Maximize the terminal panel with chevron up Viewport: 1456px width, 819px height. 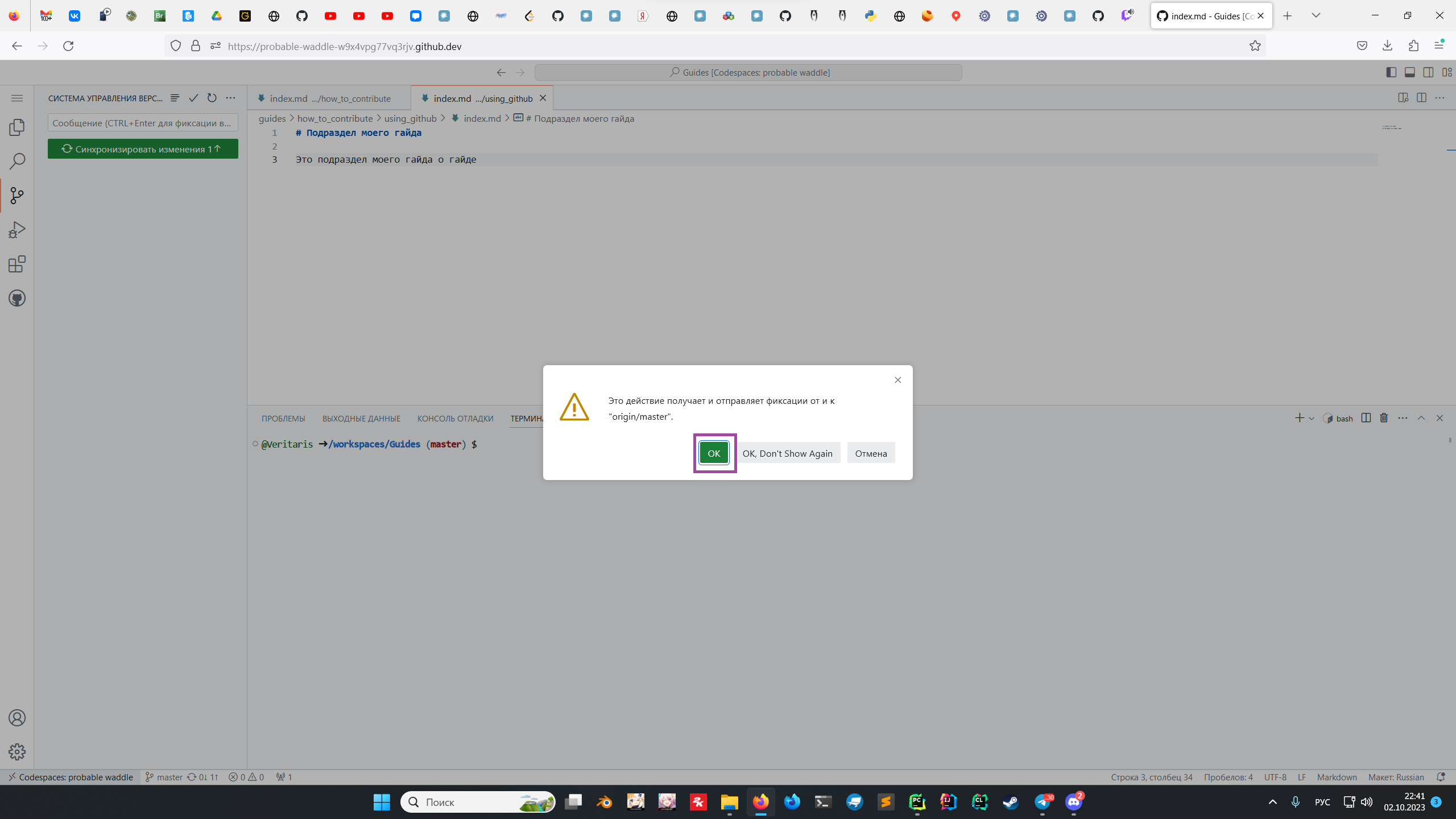(x=1421, y=418)
